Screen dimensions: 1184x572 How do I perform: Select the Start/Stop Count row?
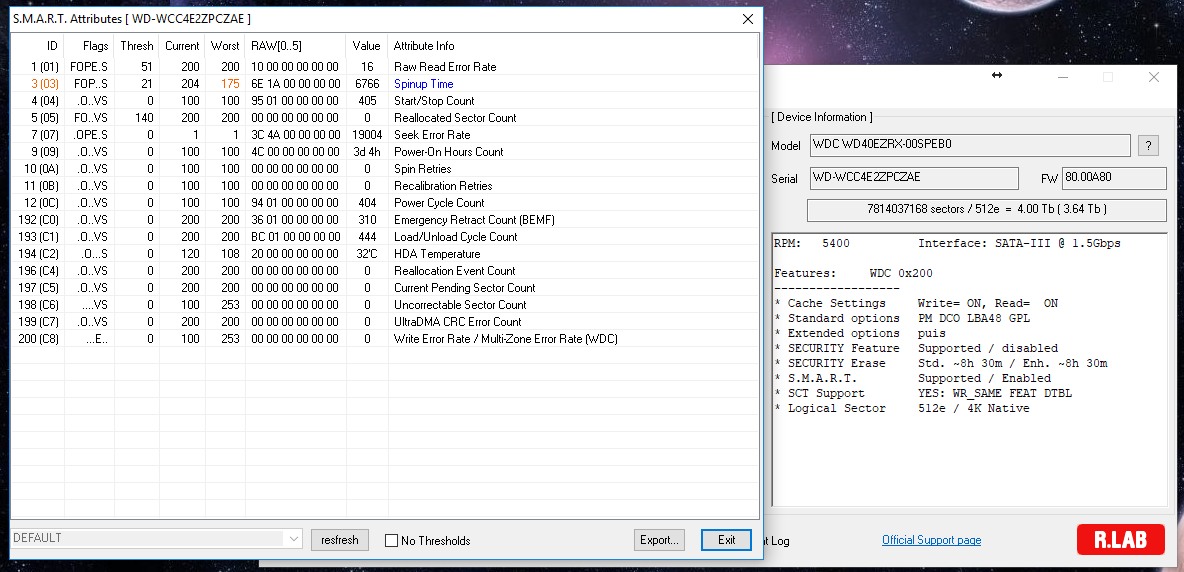point(384,100)
